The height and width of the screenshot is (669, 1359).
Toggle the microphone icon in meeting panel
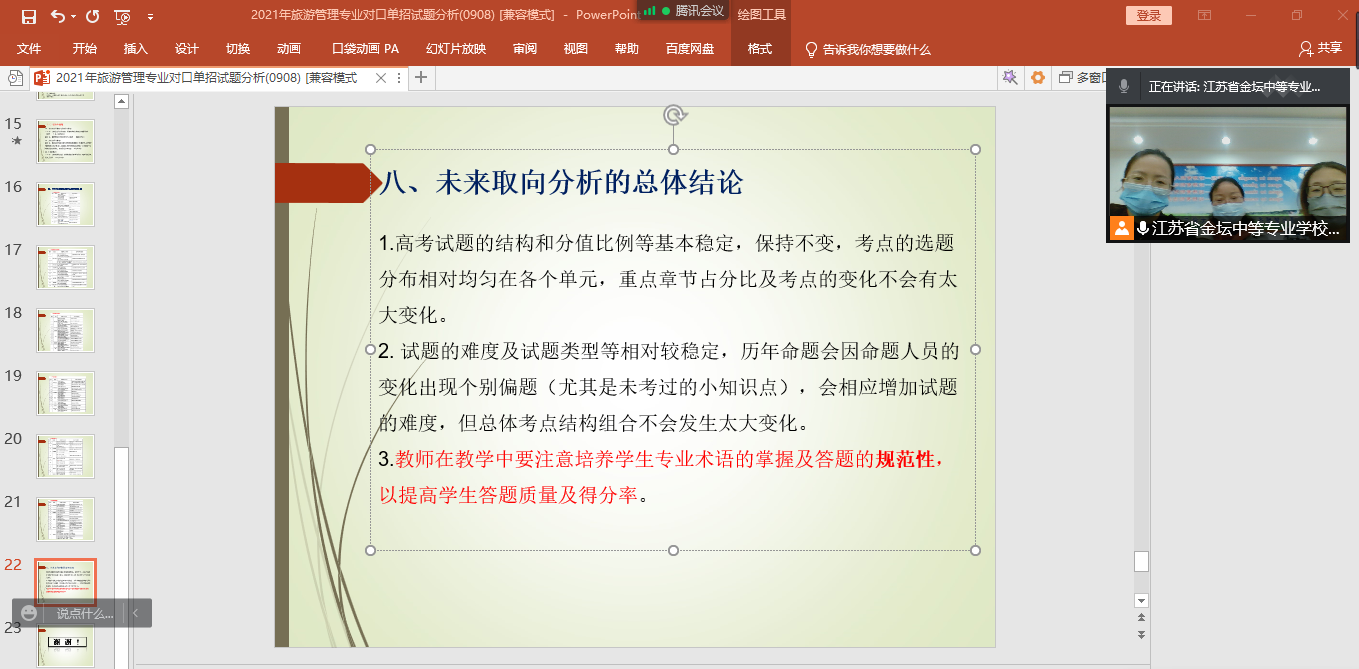click(1124, 87)
